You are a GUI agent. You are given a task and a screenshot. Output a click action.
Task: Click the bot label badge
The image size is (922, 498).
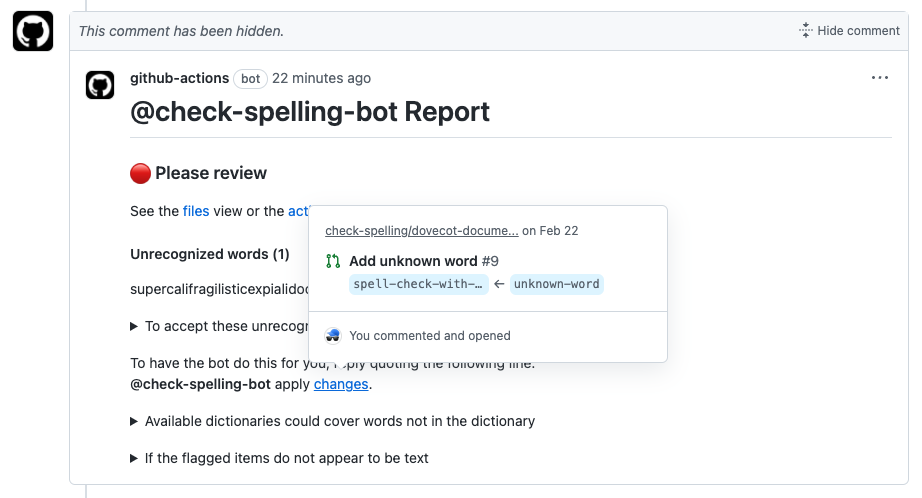[x=250, y=79]
